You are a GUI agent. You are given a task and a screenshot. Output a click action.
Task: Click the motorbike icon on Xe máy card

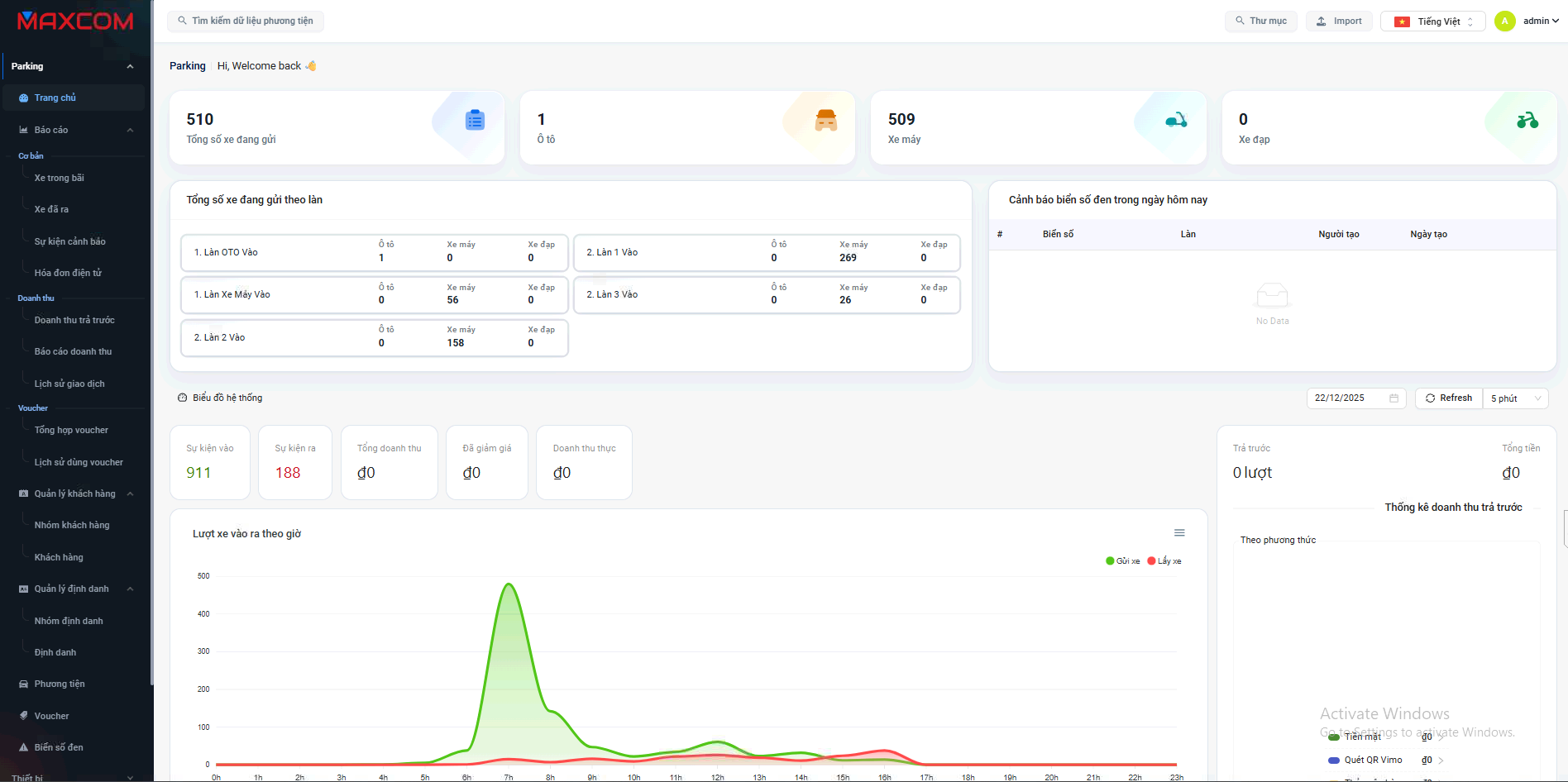[1176, 121]
